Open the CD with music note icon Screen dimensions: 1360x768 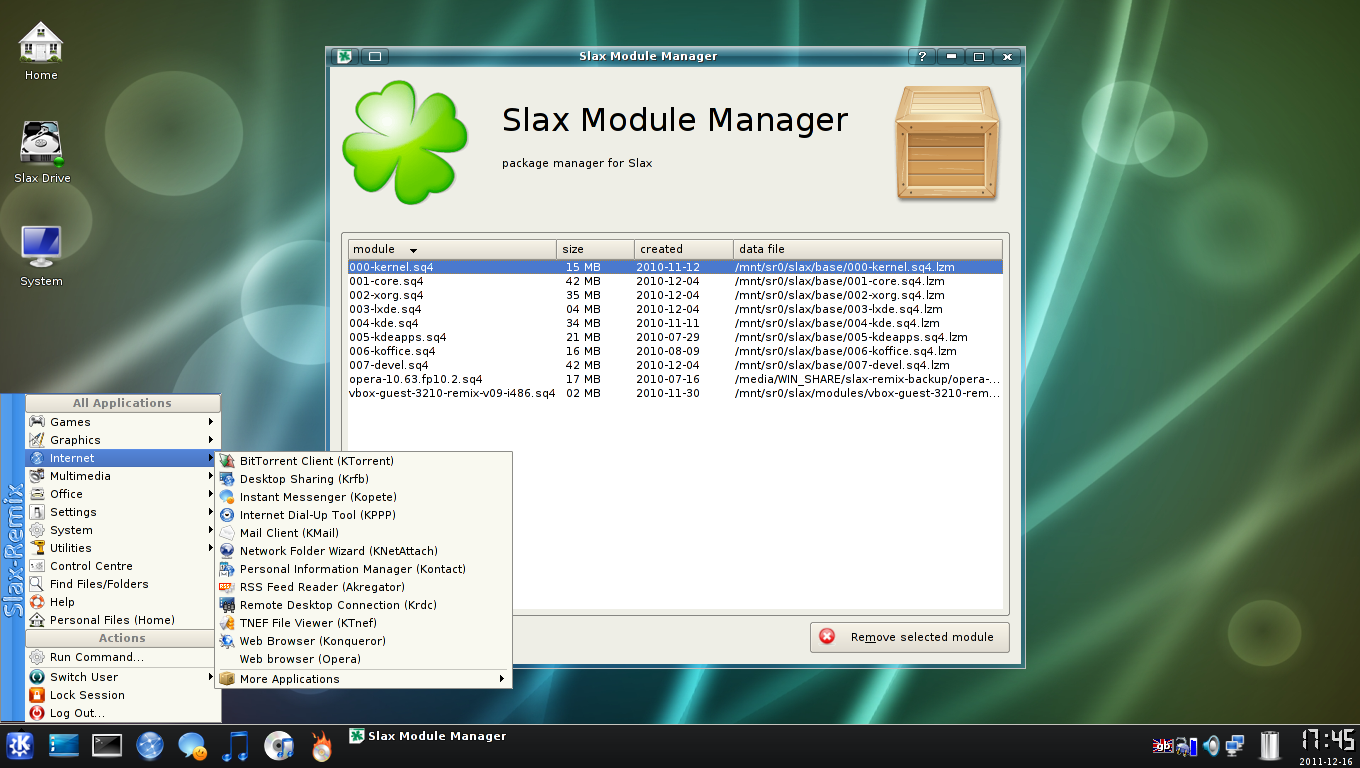(x=279, y=746)
